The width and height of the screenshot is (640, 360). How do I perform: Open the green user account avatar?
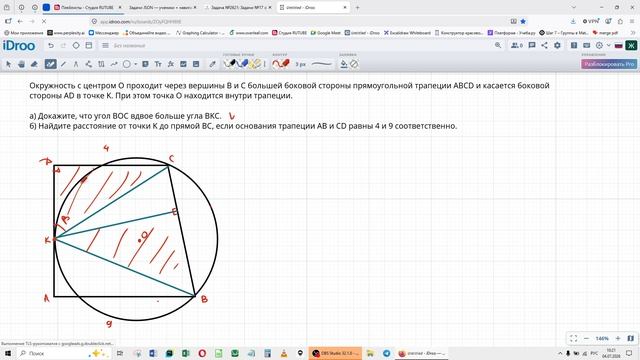631,45
